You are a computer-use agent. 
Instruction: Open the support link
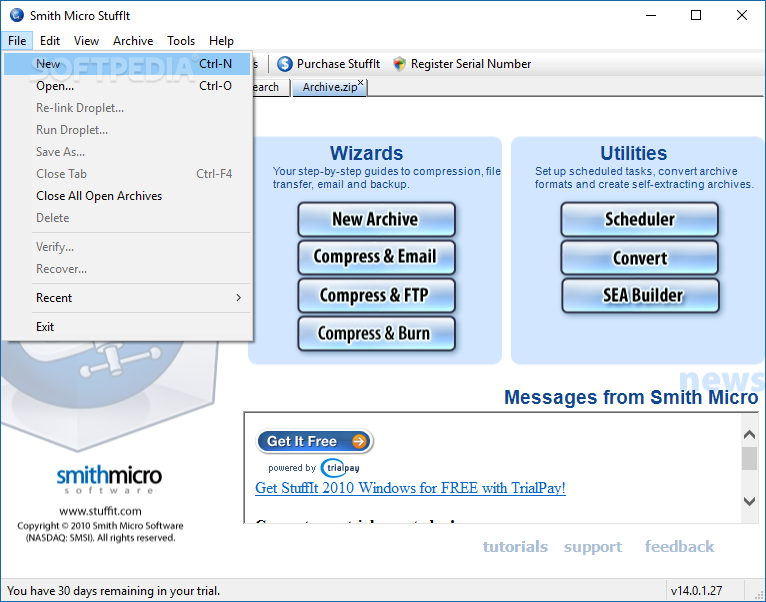[593, 546]
